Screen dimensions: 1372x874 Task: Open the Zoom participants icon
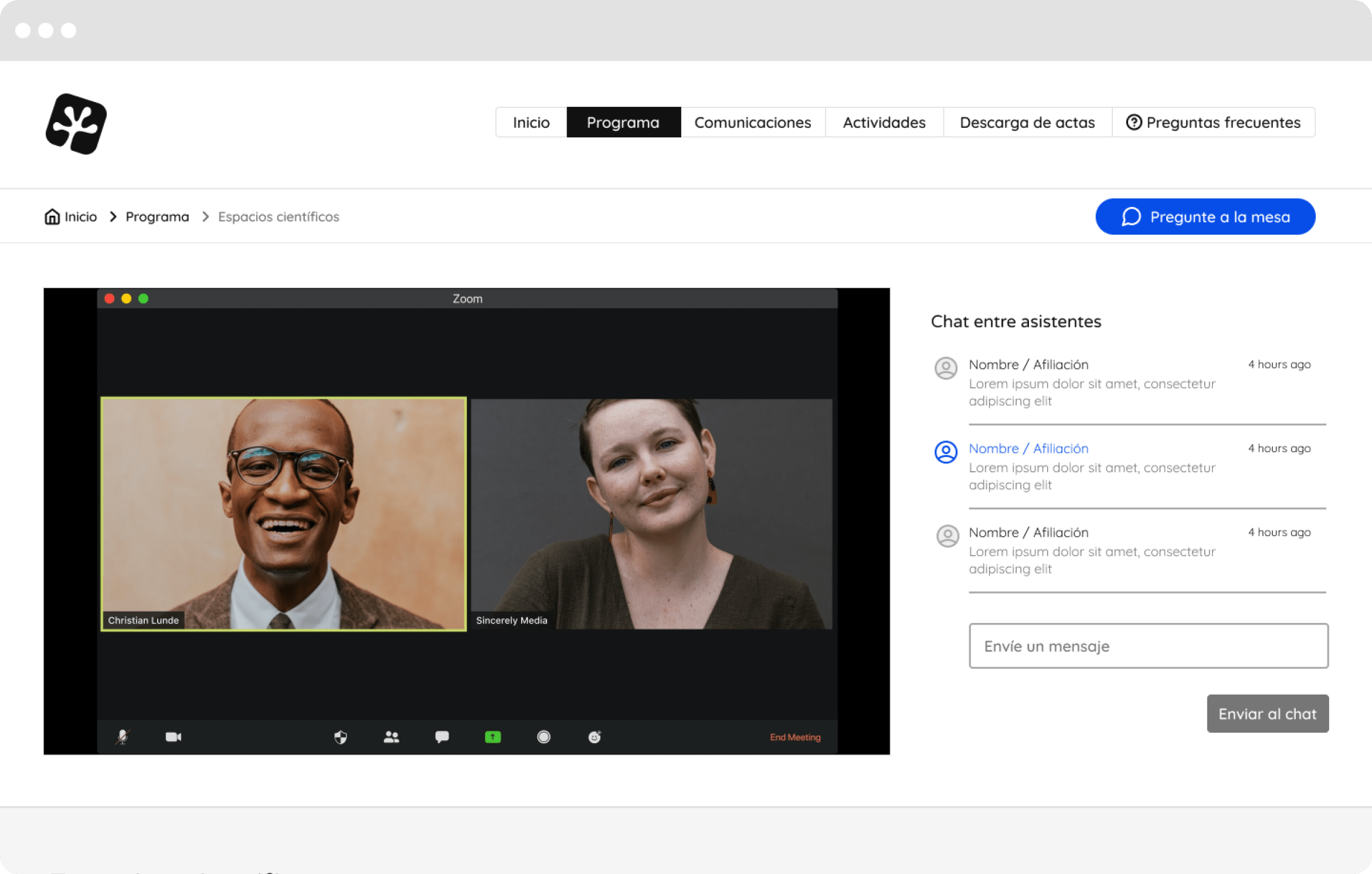click(x=391, y=737)
